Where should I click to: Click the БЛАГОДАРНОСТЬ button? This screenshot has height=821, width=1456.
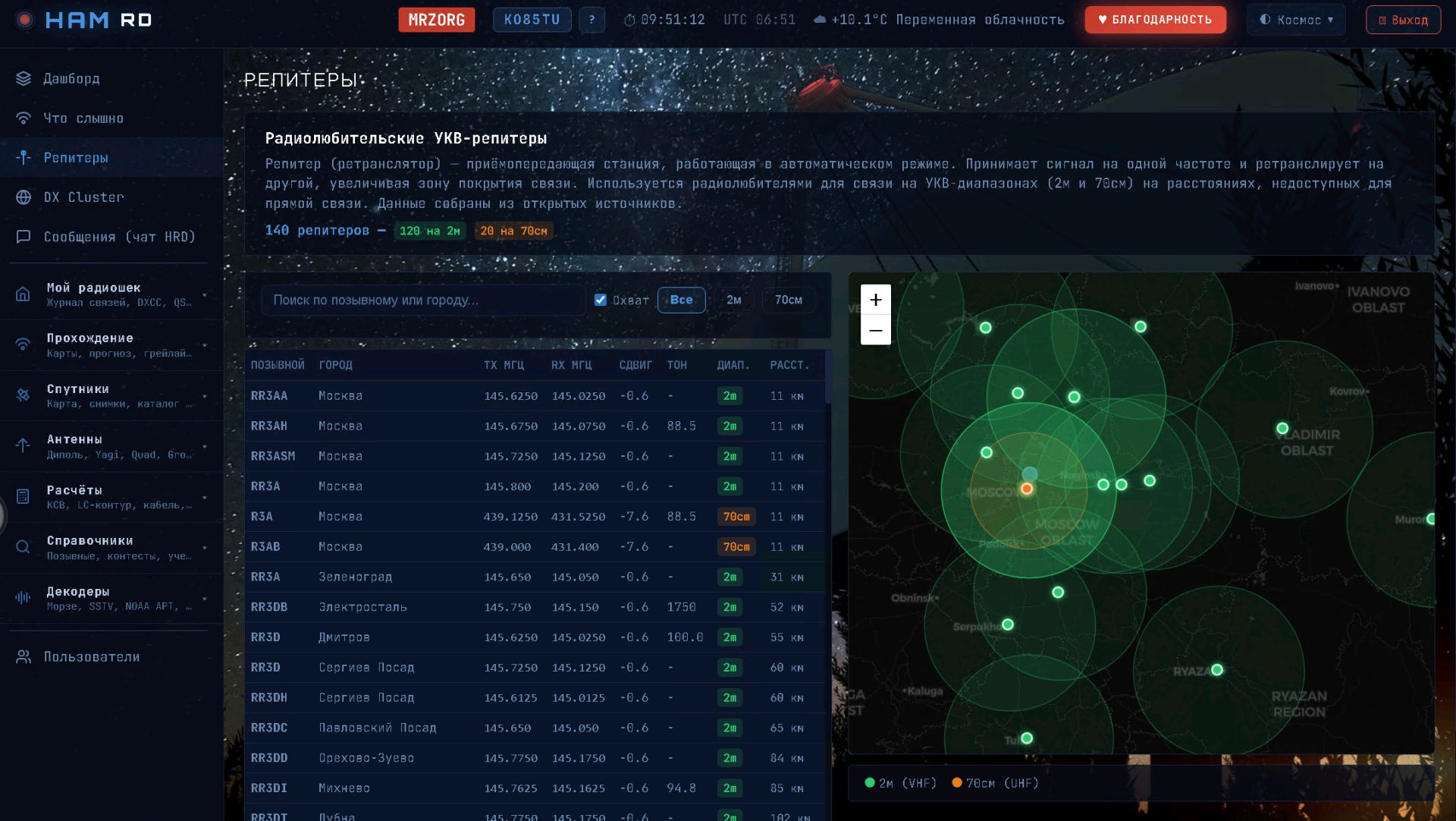pyautogui.click(x=1155, y=20)
